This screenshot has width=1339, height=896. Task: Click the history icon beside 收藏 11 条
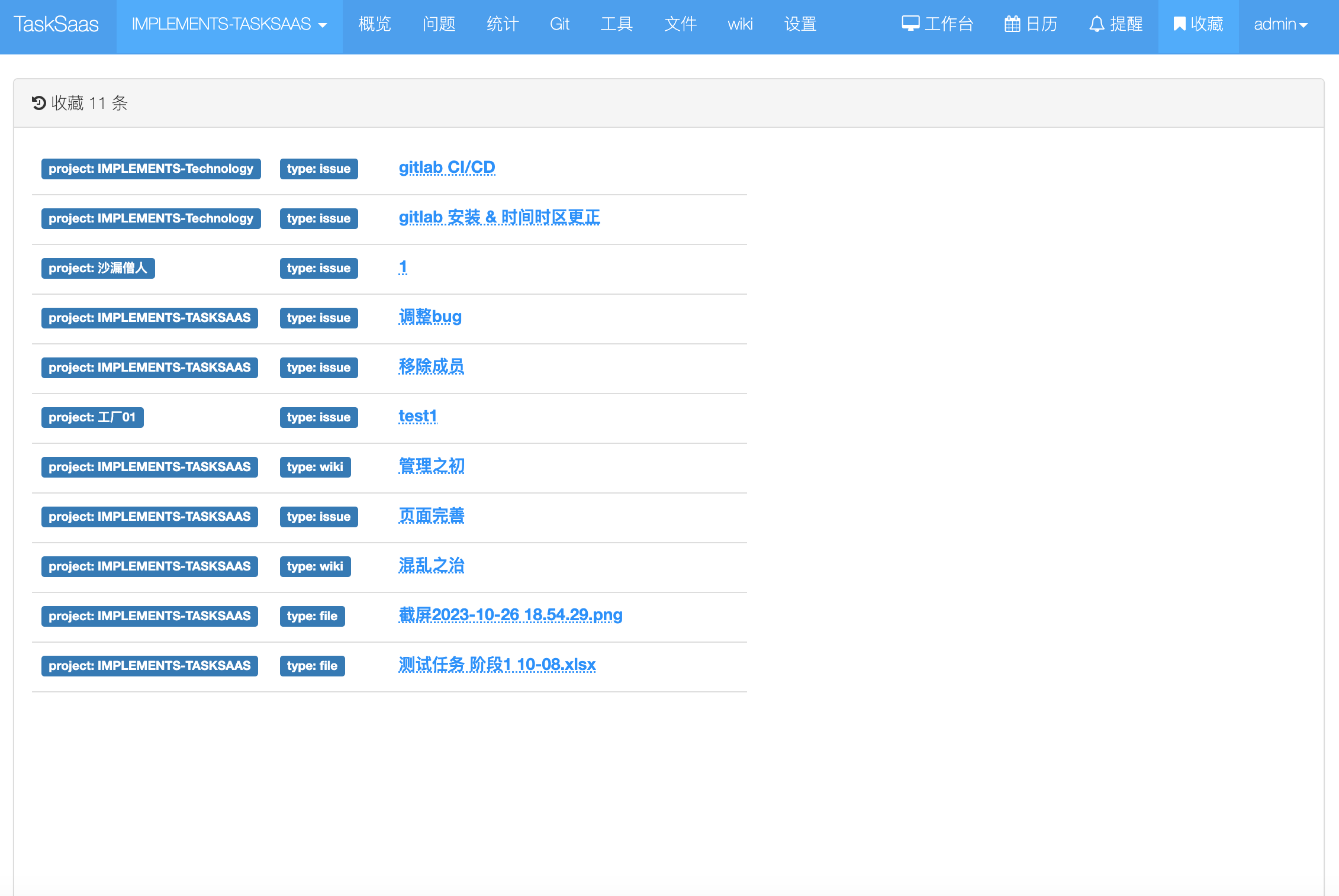click(39, 103)
